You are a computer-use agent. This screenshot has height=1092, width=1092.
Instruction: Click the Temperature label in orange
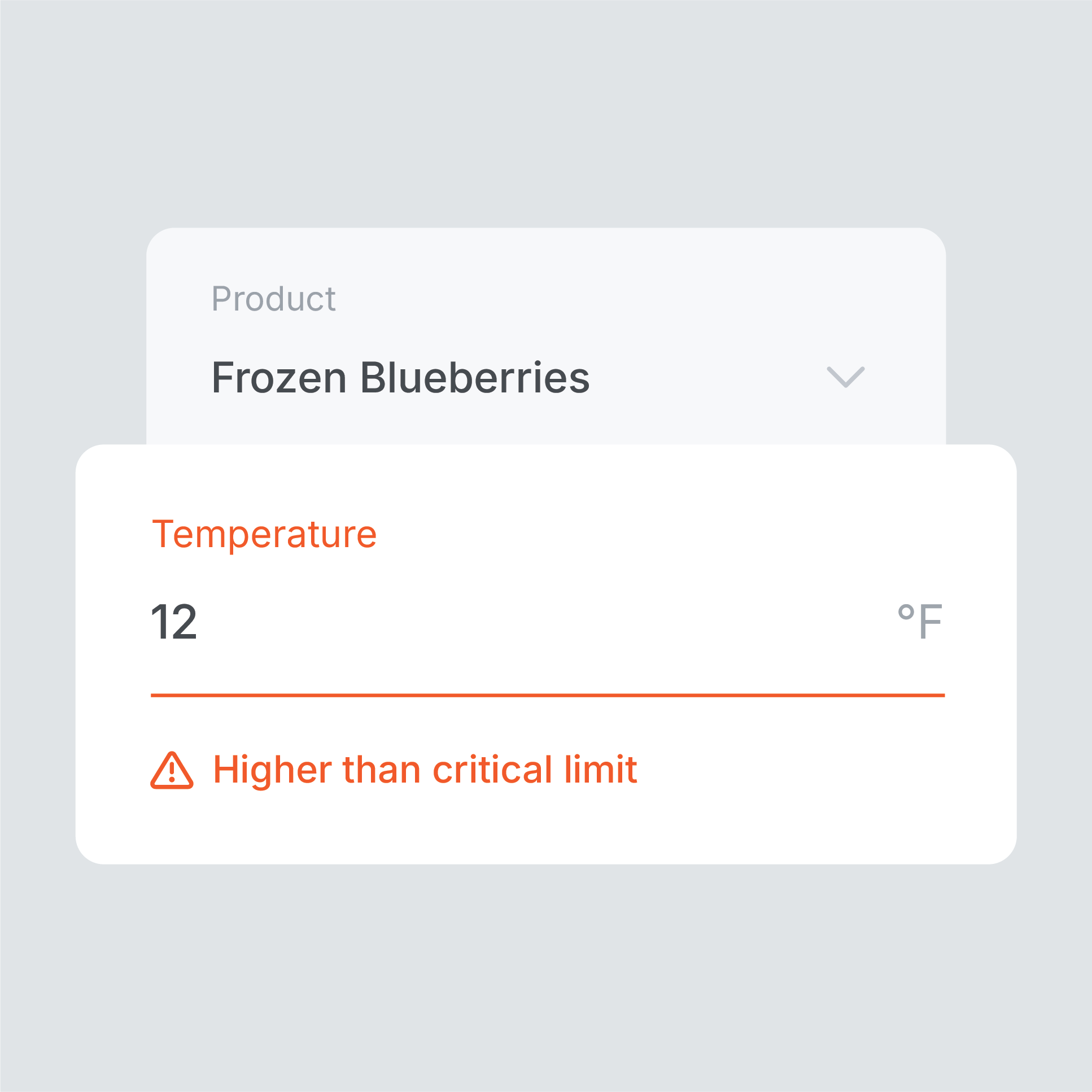264,534
